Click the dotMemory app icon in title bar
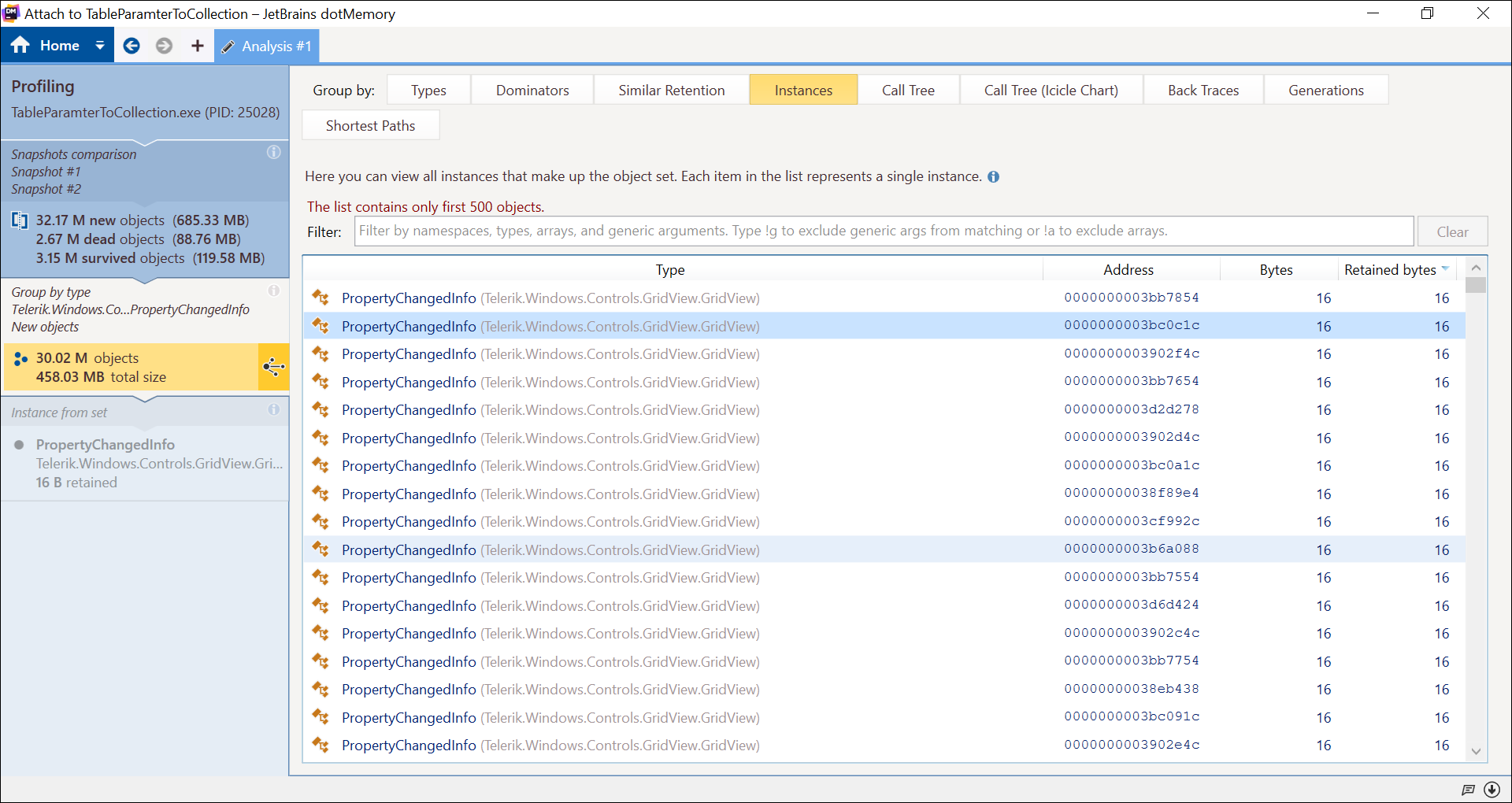Screen dimensions: 1512x803 pyautogui.click(x=11, y=13)
